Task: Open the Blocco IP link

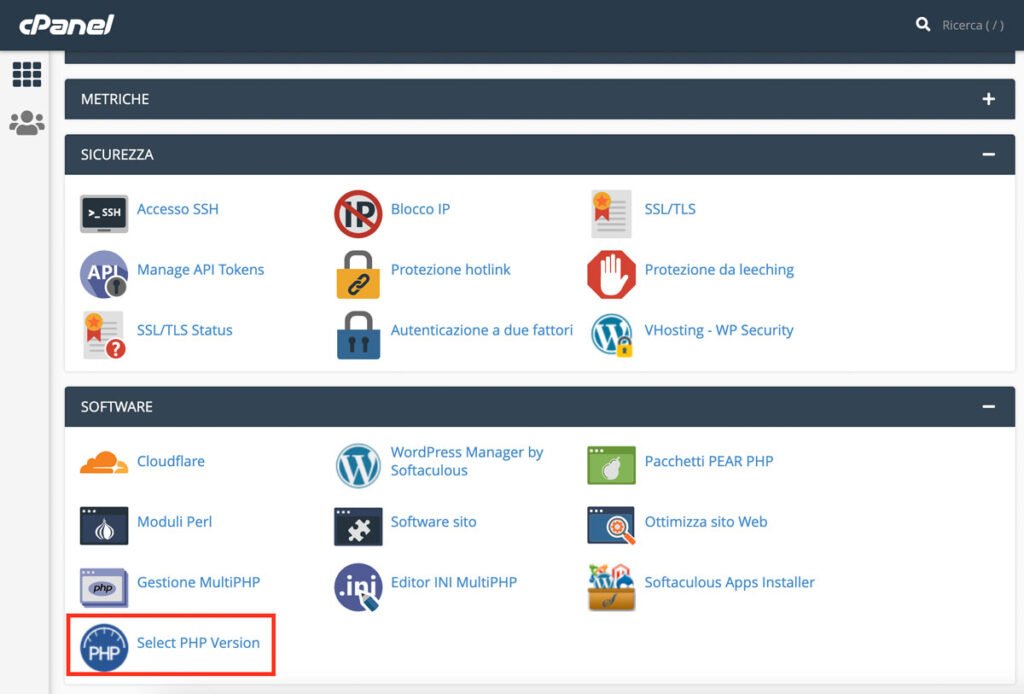Action: click(420, 209)
